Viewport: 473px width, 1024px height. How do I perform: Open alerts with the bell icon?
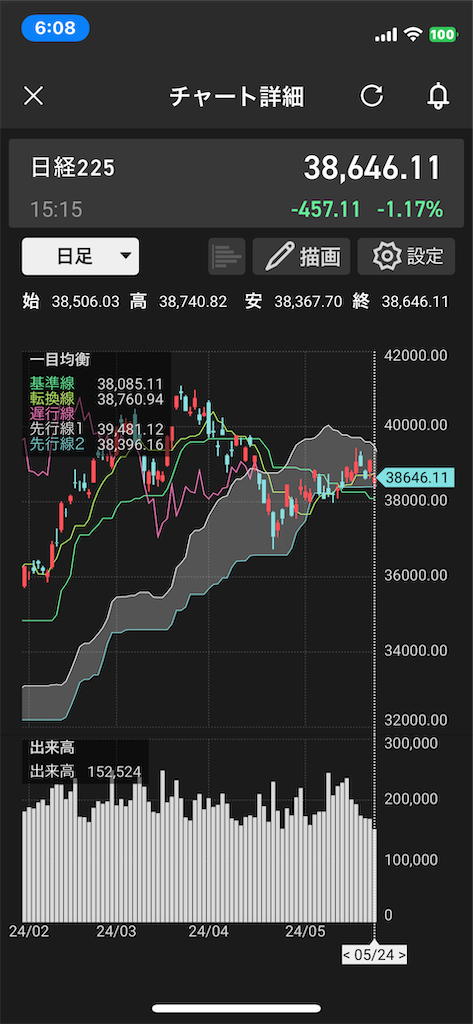click(x=438, y=97)
